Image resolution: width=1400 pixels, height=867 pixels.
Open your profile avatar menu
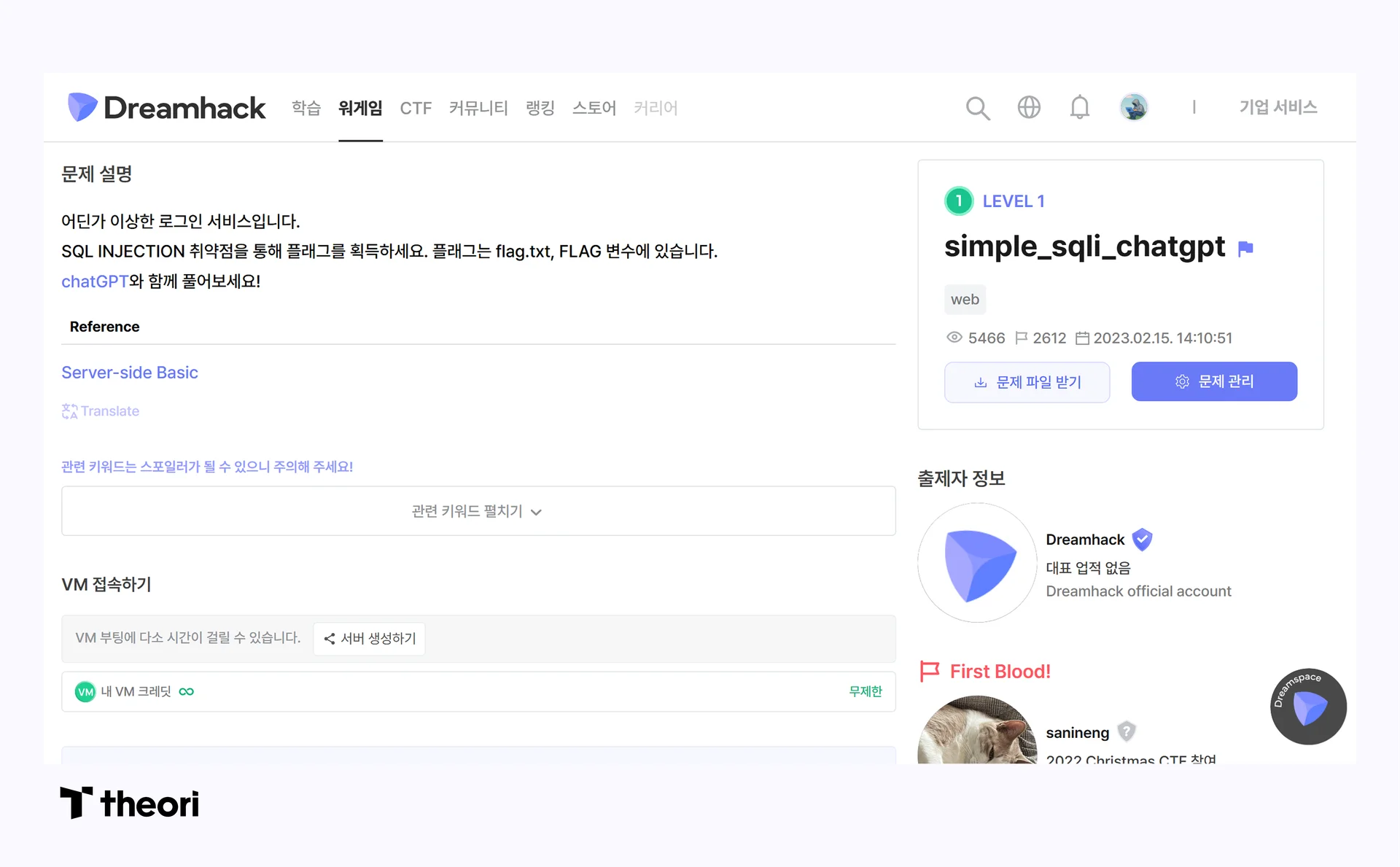[x=1133, y=106]
